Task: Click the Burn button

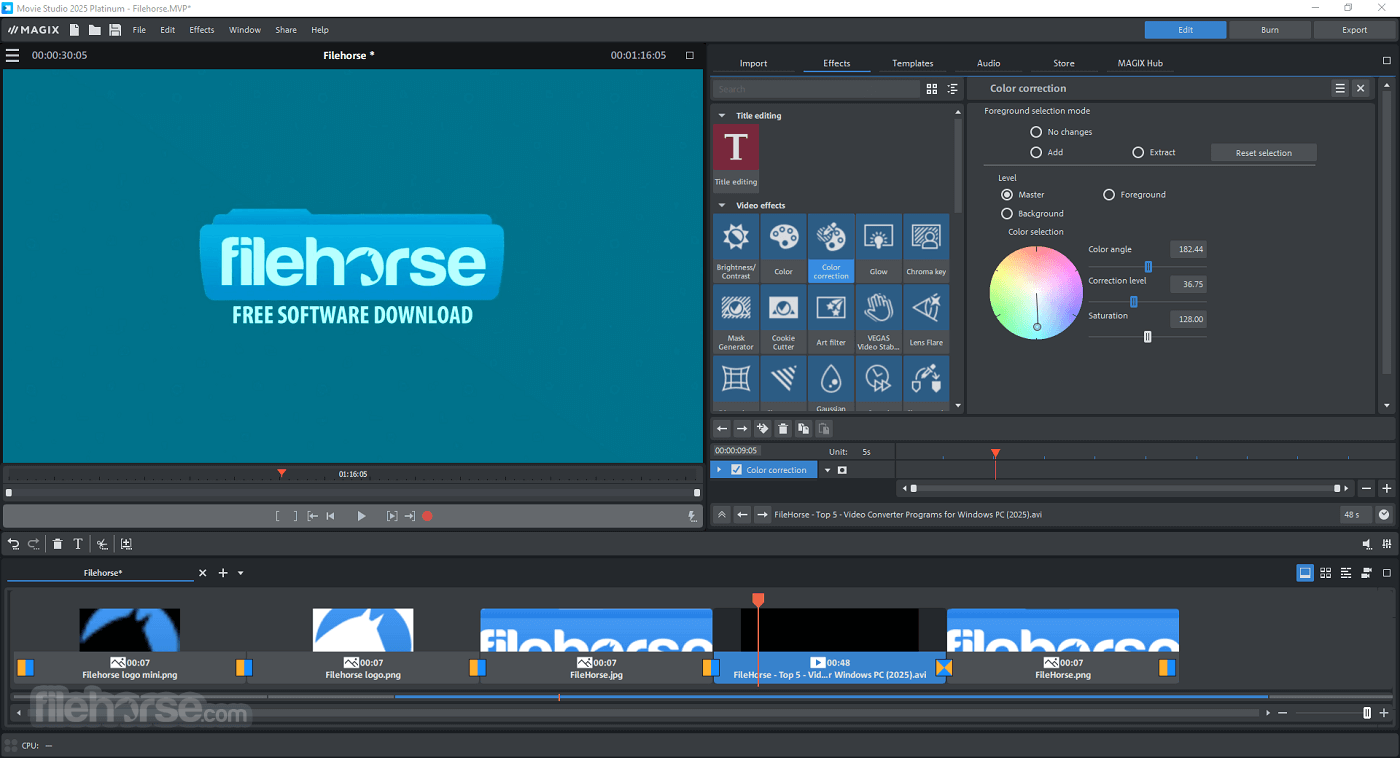Action: click(1270, 30)
